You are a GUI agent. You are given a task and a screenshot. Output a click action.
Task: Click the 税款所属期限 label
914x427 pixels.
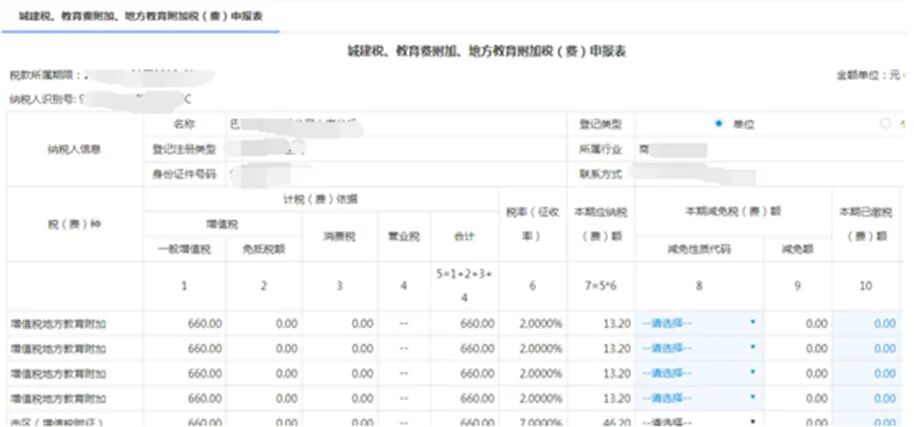[45, 76]
